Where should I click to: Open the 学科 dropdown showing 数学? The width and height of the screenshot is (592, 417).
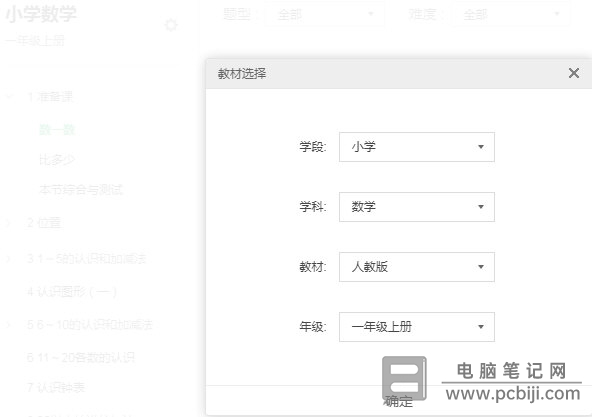tap(417, 207)
